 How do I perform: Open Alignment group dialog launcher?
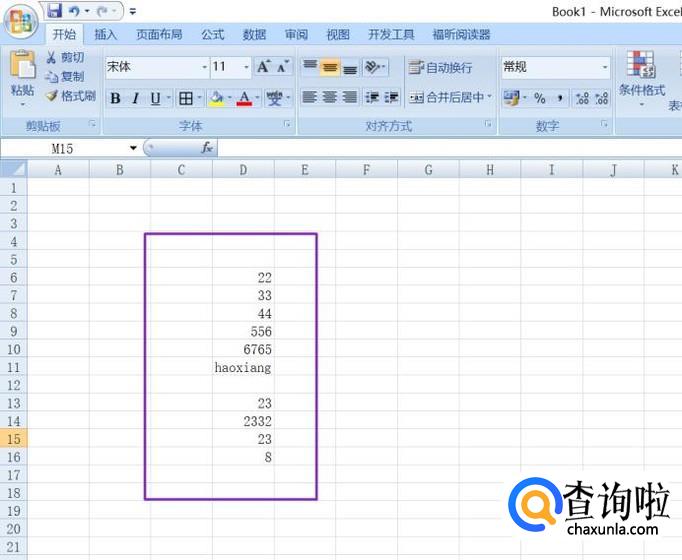(488, 124)
